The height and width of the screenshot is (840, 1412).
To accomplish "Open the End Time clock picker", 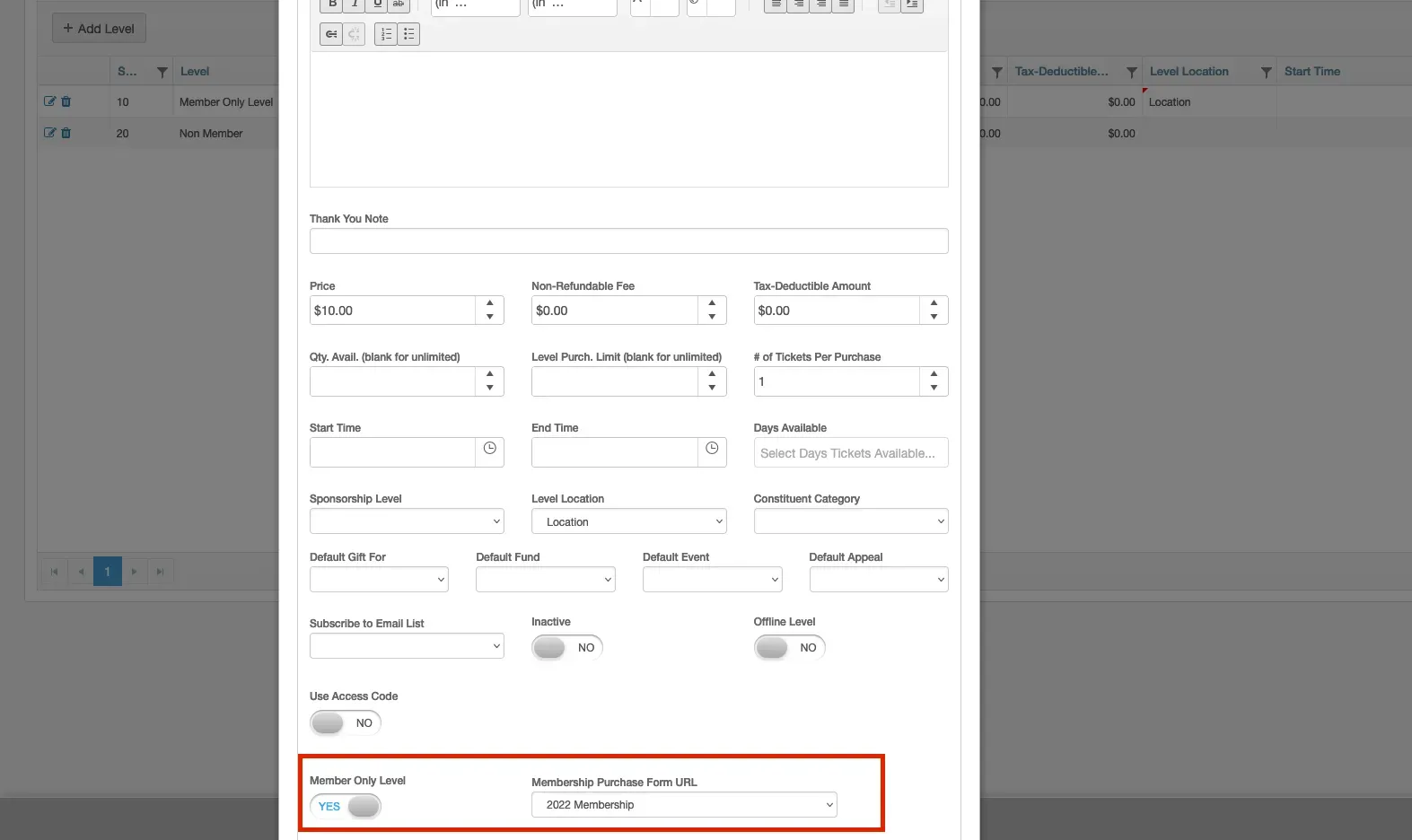I will click(x=712, y=449).
